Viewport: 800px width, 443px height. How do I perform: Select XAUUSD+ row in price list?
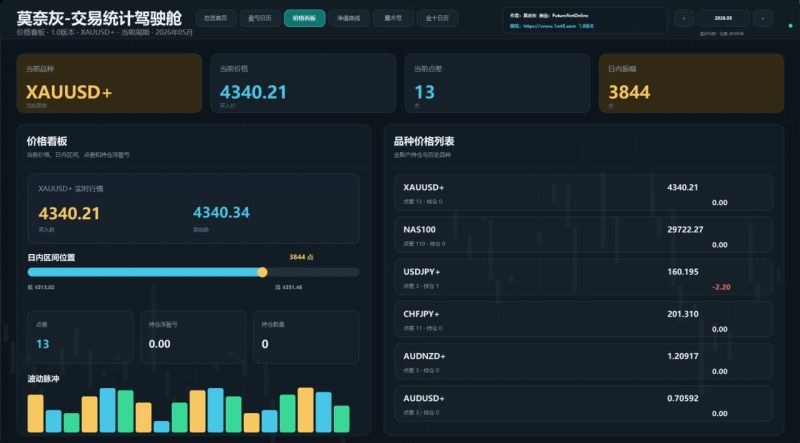pos(584,192)
